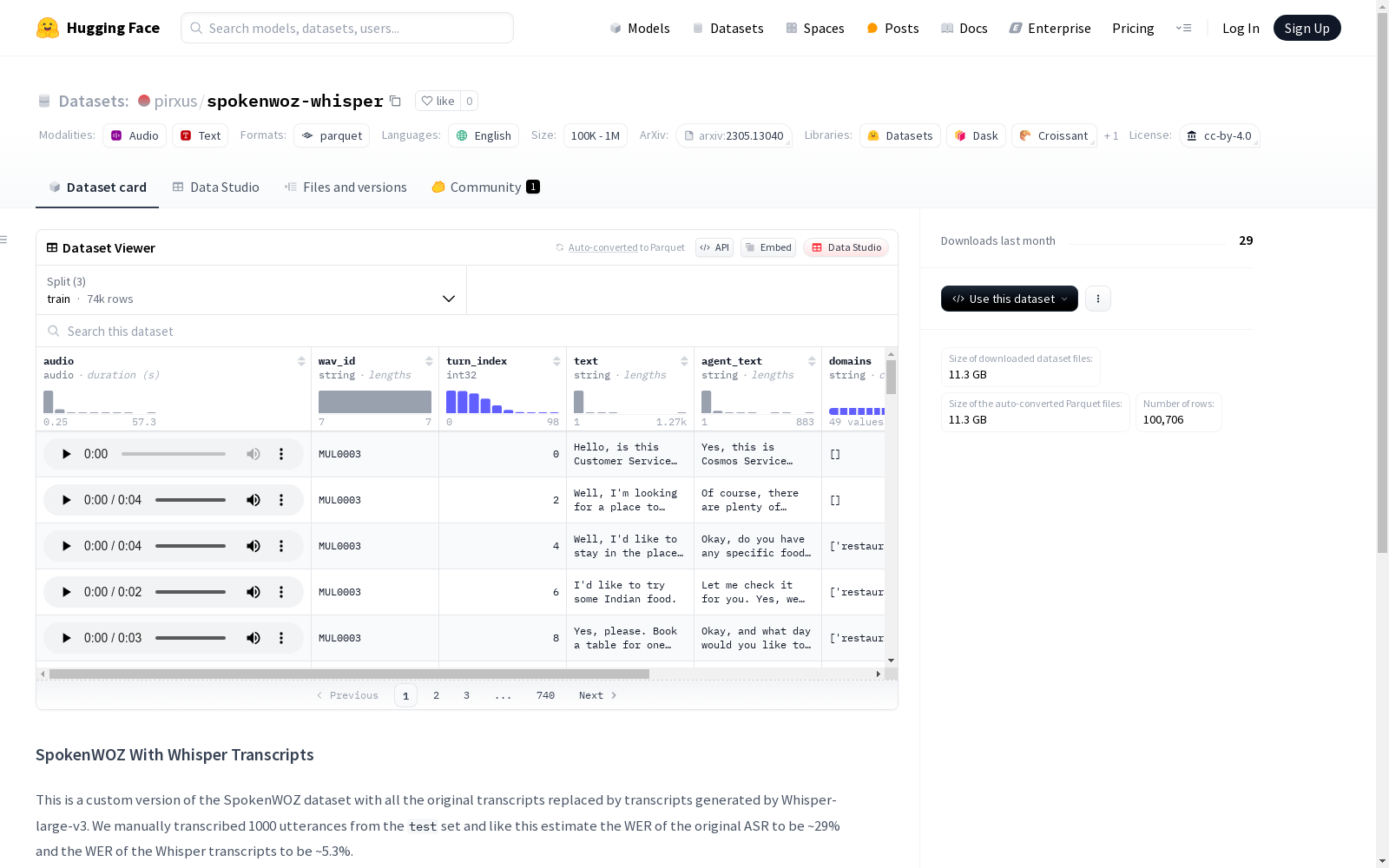Play audio for turn index 4 row

coord(66,546)
